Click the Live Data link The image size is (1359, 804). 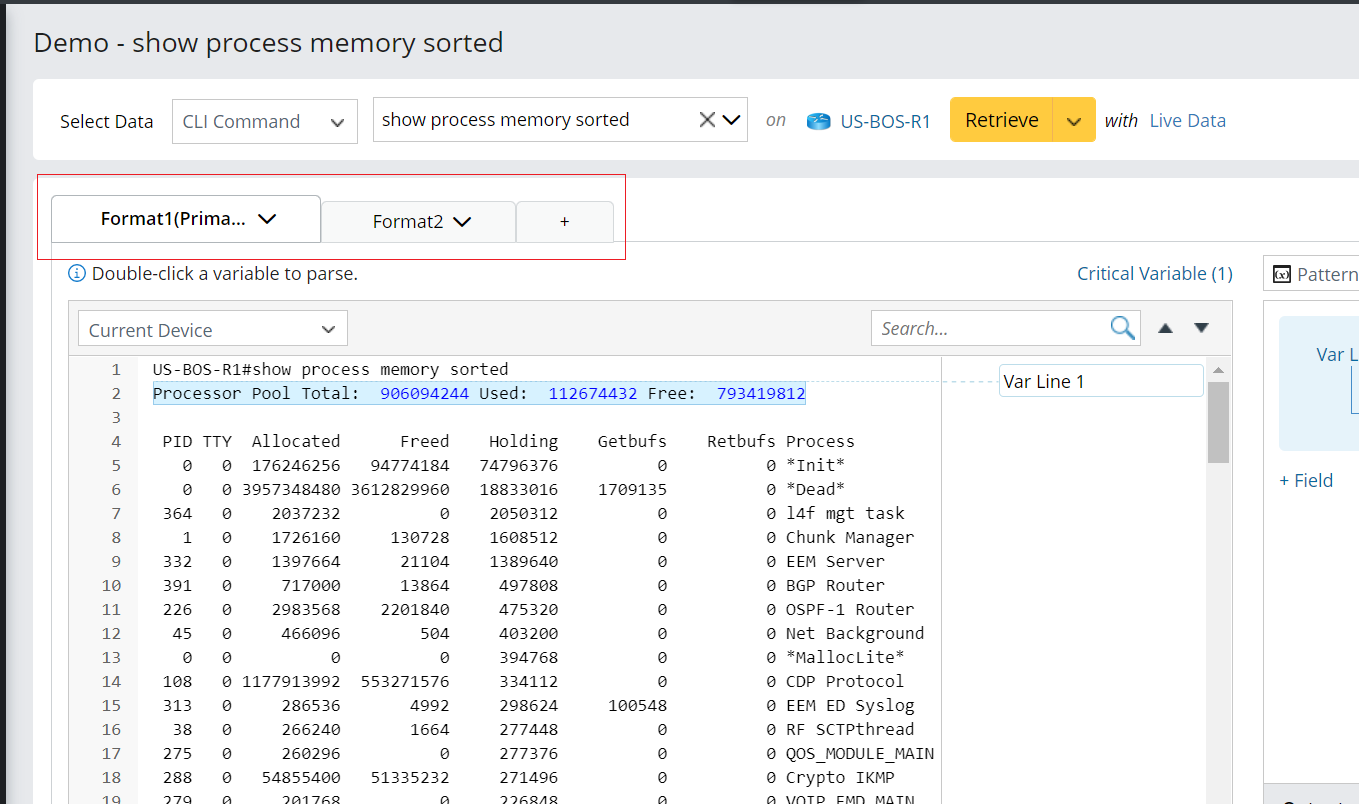pyautogui.click(x=1187, y=120)
